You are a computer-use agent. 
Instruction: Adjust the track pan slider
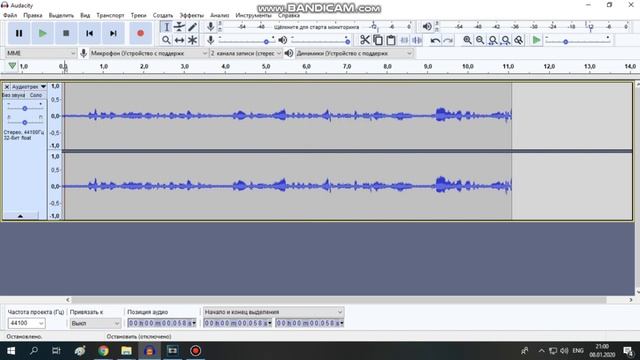24,122
